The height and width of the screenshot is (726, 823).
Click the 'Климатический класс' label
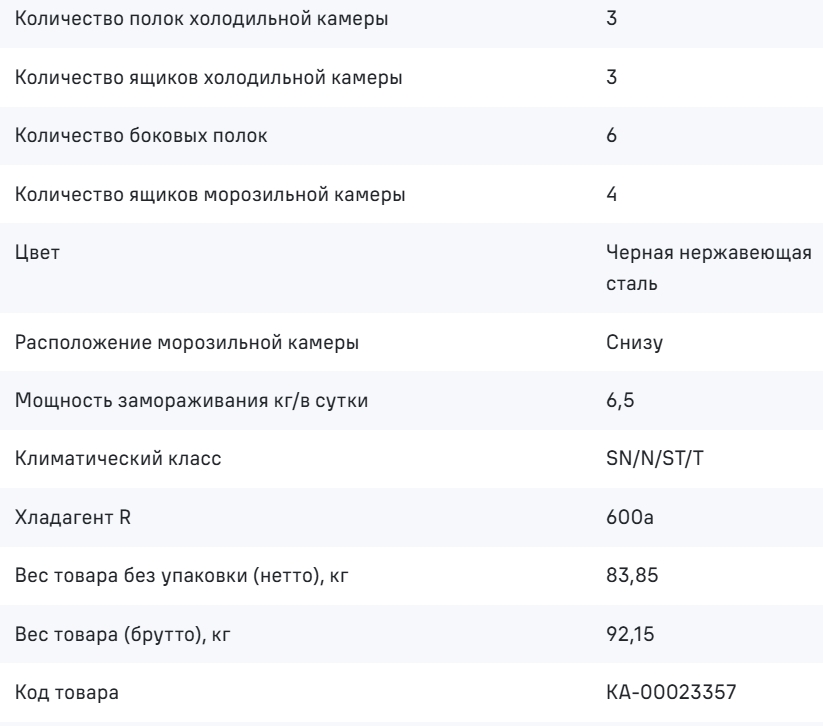tap(118, 459)
